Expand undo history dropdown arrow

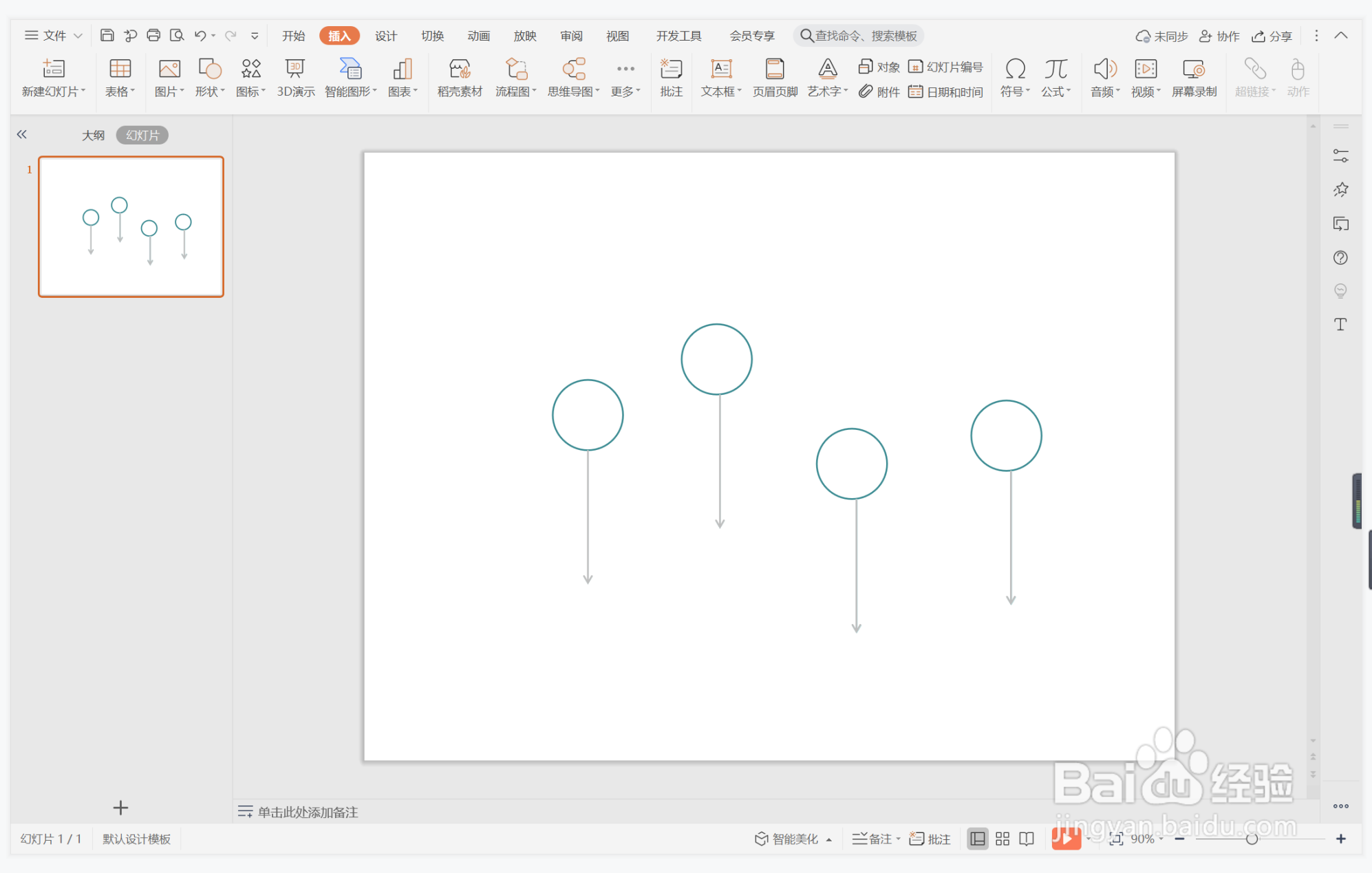pos(213,36)
